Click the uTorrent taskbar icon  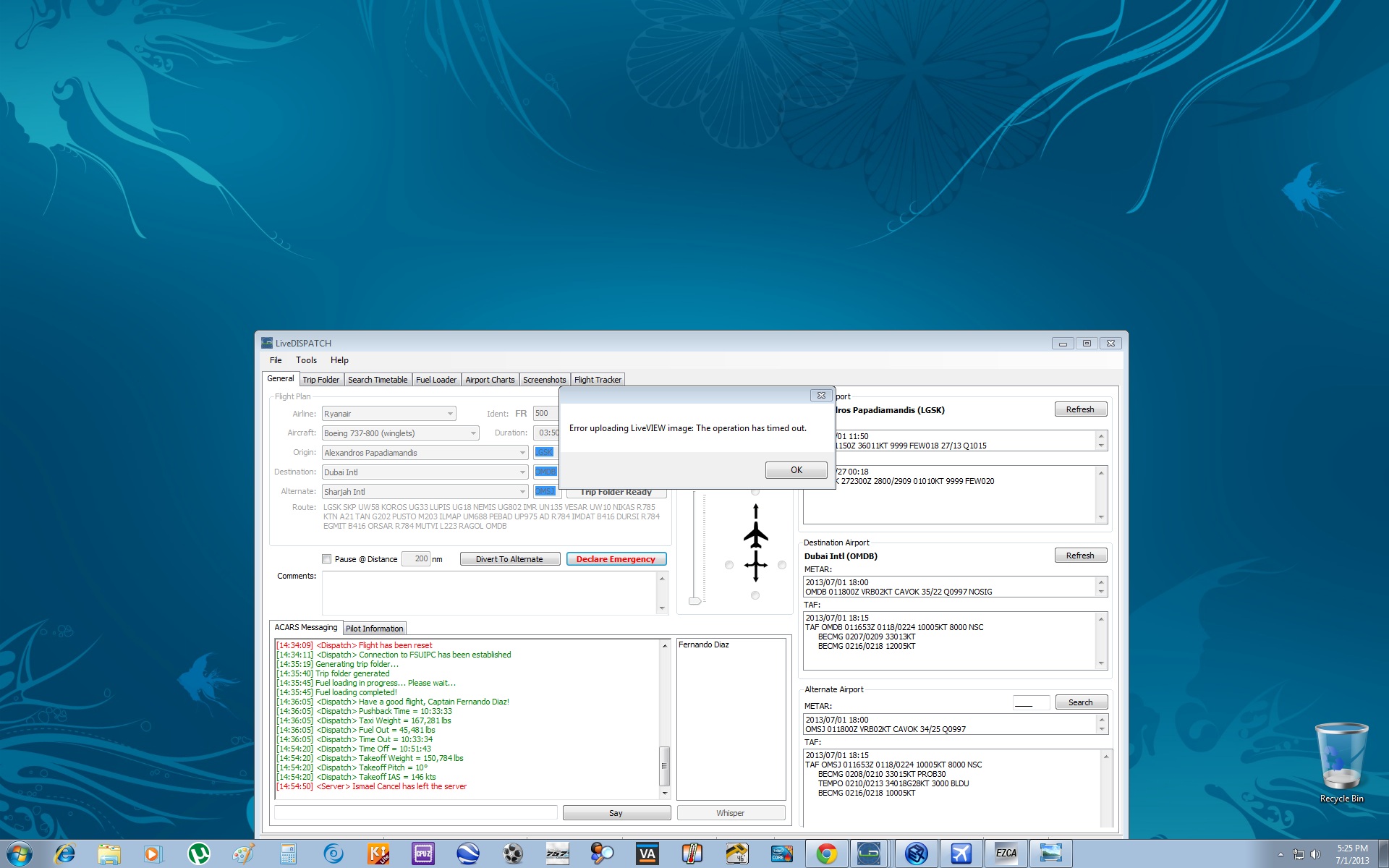198,854
